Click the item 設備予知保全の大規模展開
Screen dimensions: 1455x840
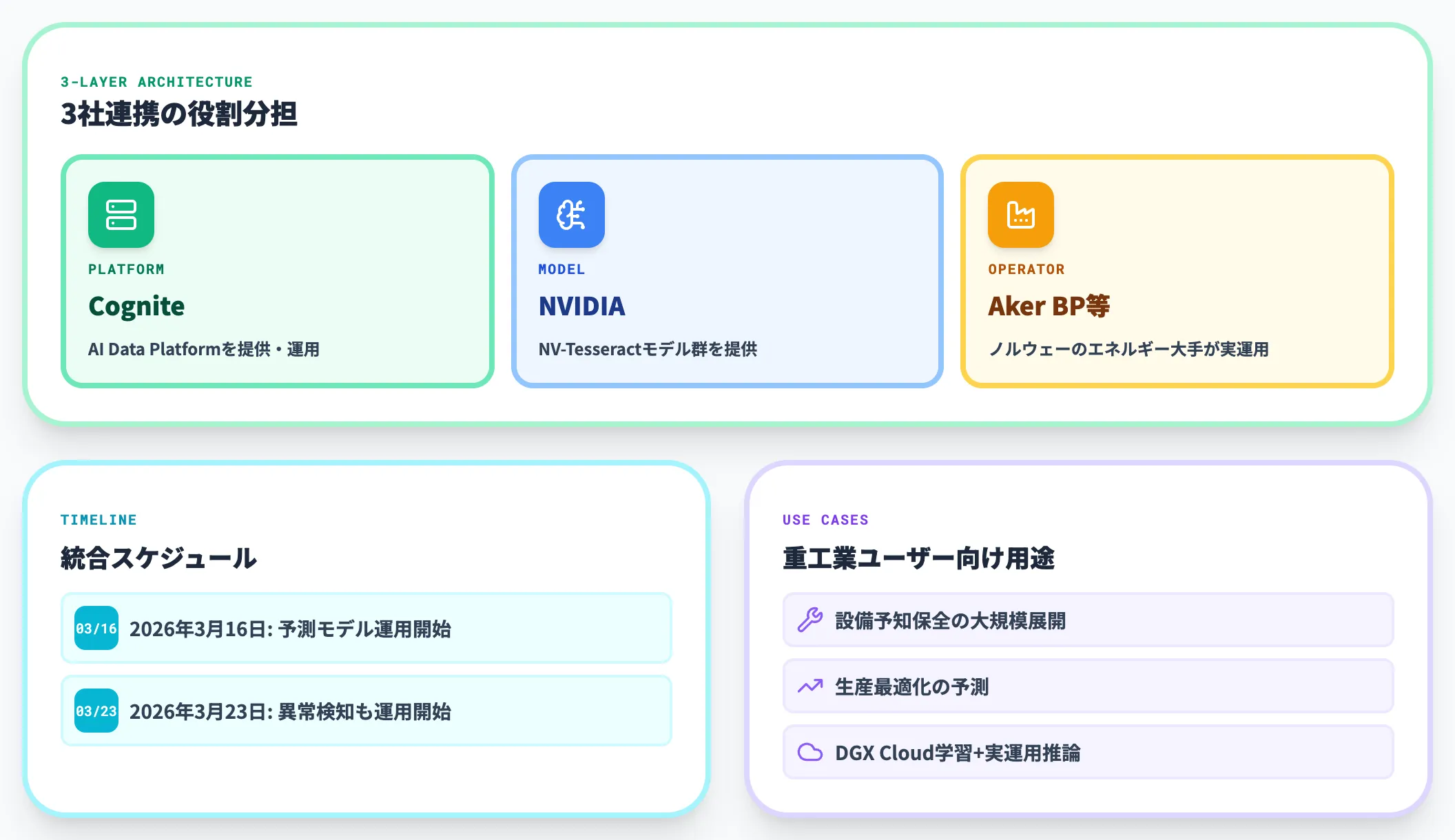[1088, 620]
